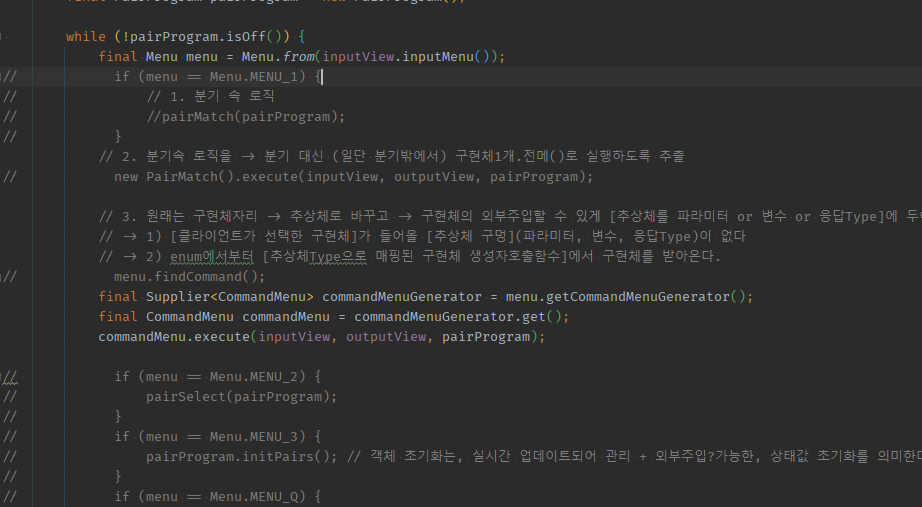Click 'new PairMatch()' in the commented line
This screenshot has width=922, height=507.
point(173,176)
